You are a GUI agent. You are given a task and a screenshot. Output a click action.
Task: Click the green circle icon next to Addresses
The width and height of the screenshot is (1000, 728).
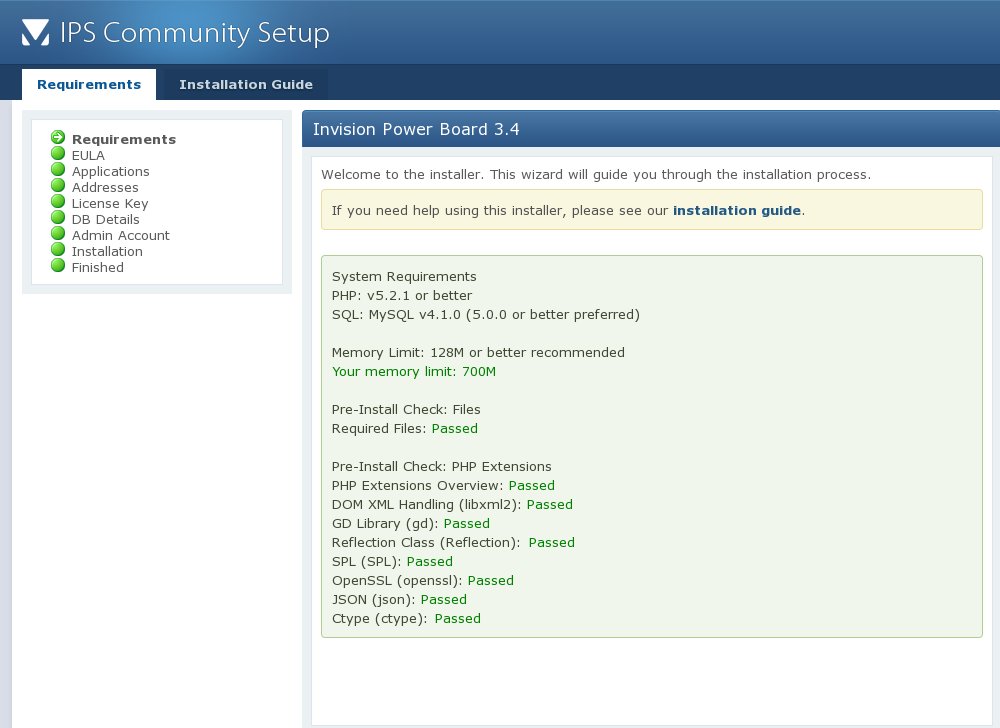58,185
